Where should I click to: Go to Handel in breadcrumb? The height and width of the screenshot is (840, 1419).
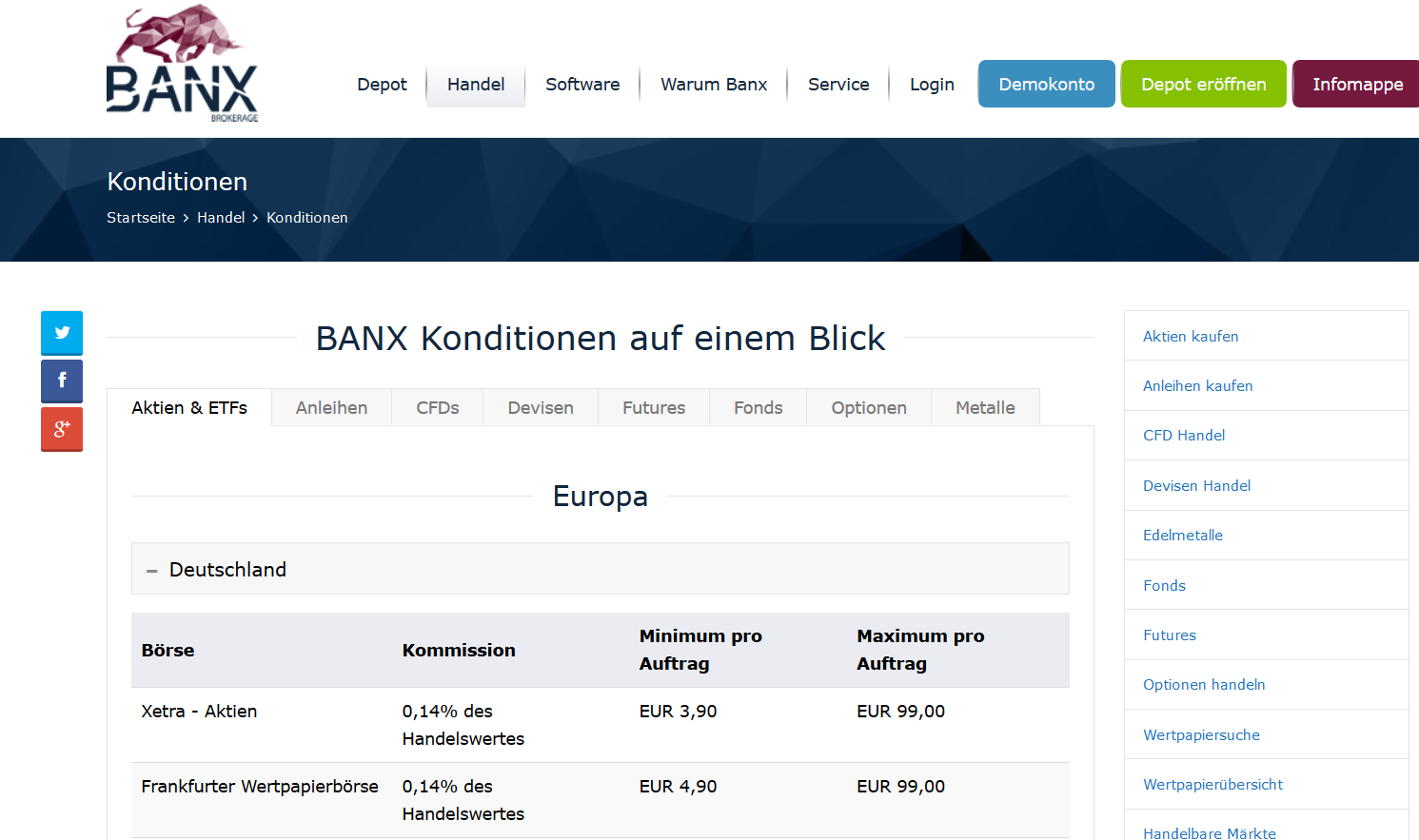tap(221, 218)
